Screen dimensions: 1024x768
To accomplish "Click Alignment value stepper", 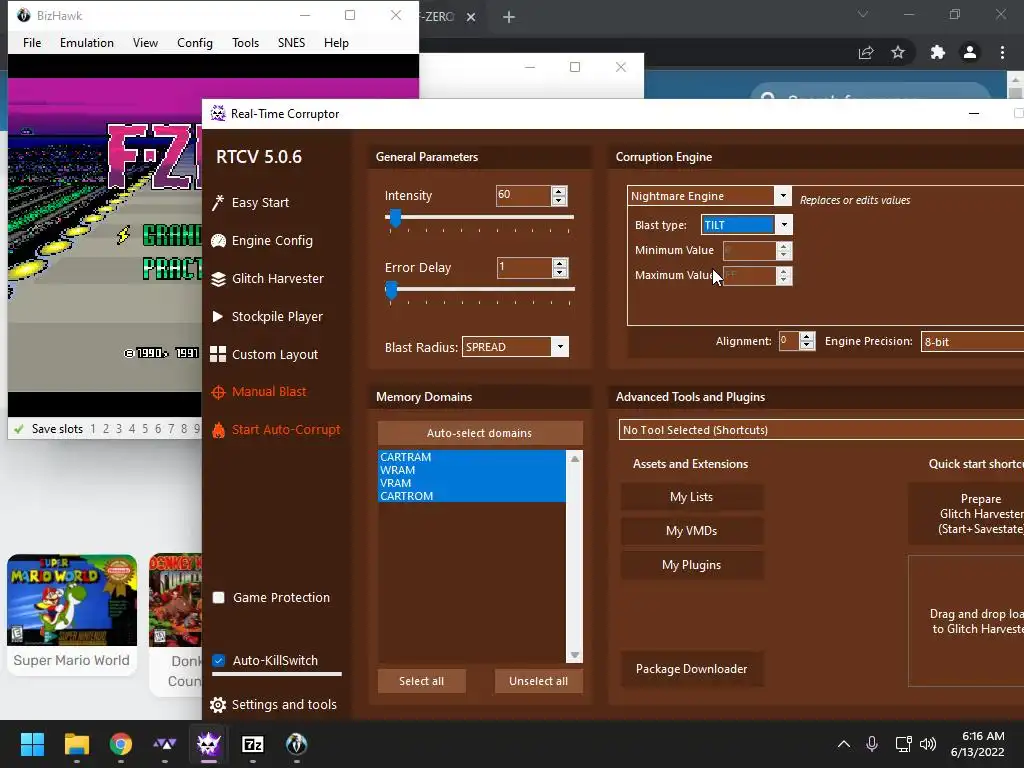I will pyautogui.click(x=807, y=341).
